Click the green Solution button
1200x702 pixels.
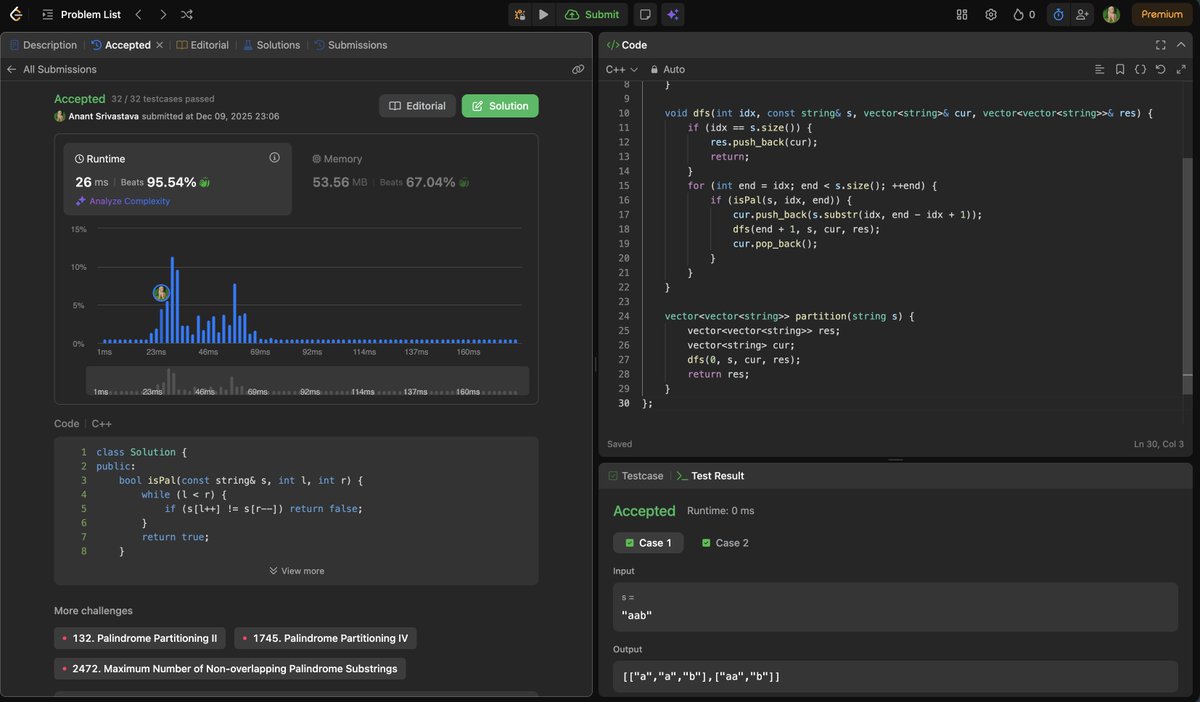pyautogui.click(x=500, y=106)
